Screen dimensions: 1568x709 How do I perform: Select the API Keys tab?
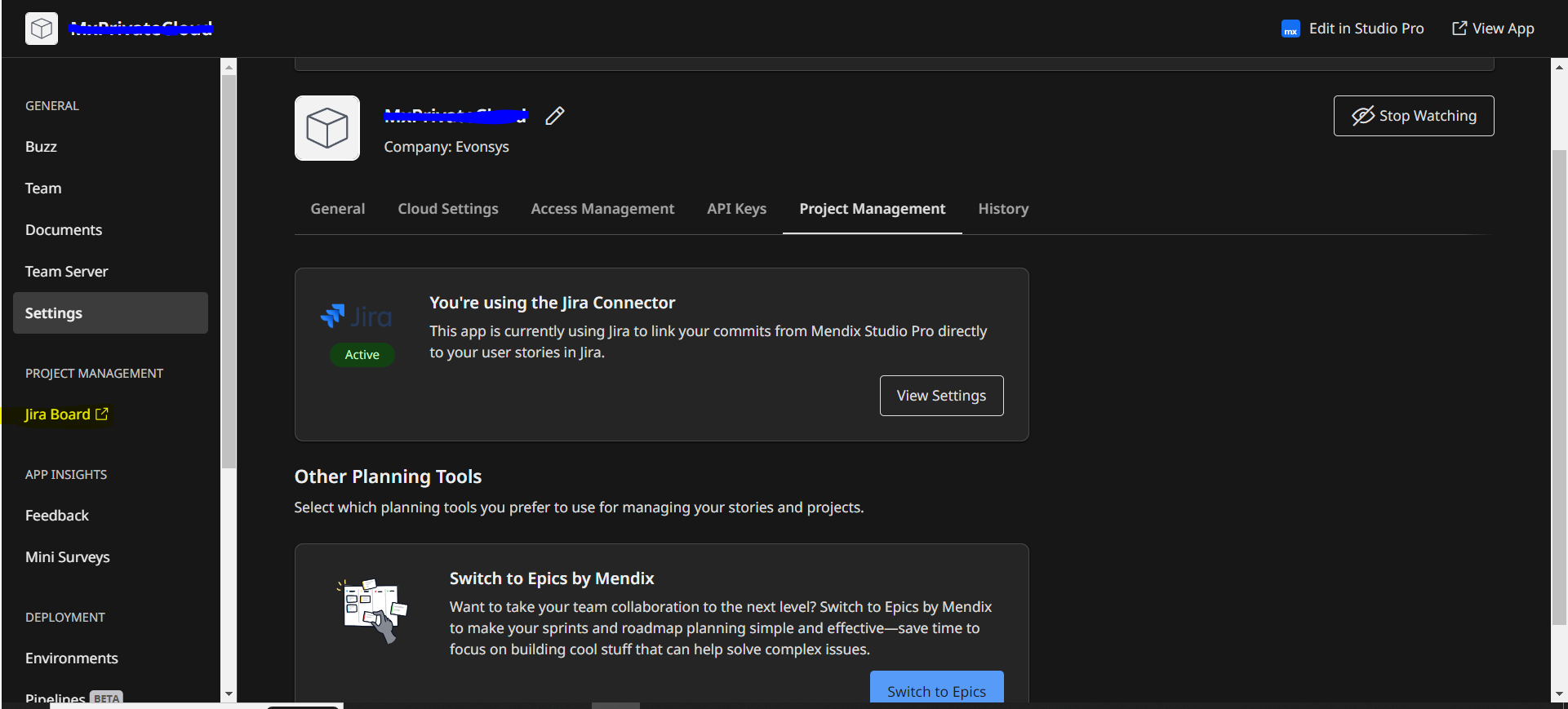(736, 209)
